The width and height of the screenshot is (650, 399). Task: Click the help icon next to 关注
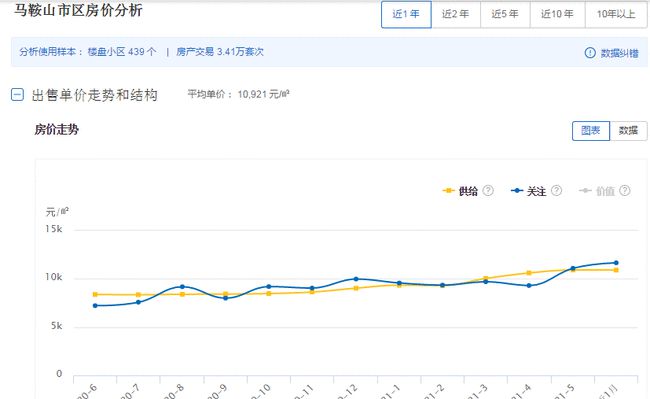pos(556,191)
